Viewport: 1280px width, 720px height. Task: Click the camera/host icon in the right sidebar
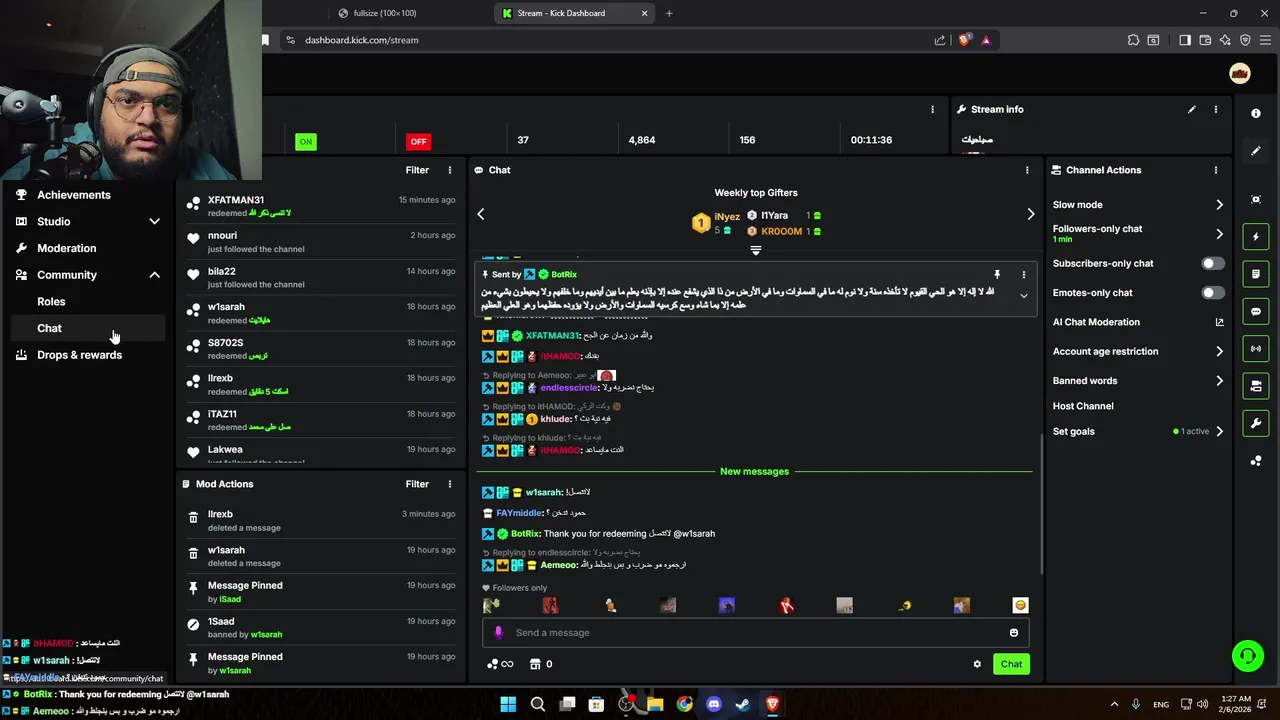(1256, 386)
